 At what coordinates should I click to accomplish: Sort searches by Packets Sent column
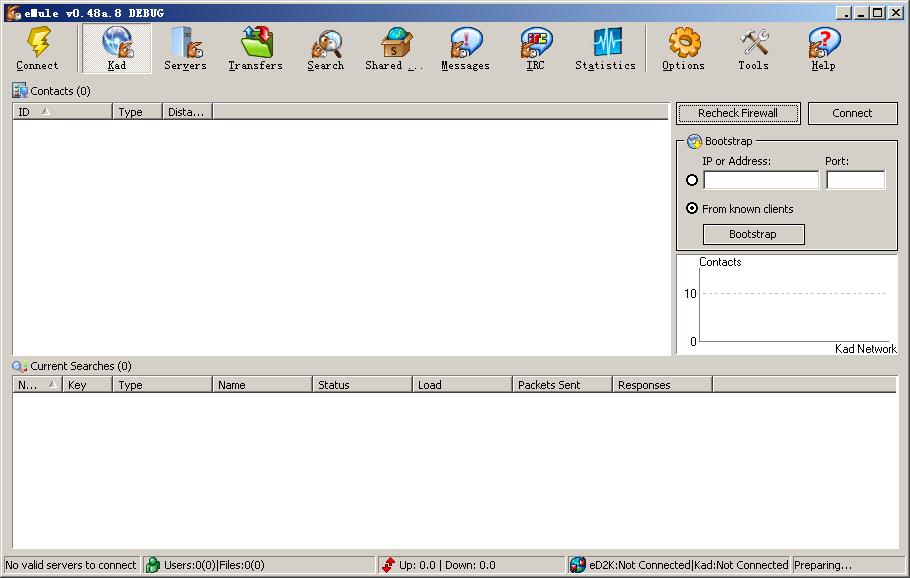[562, 385]
